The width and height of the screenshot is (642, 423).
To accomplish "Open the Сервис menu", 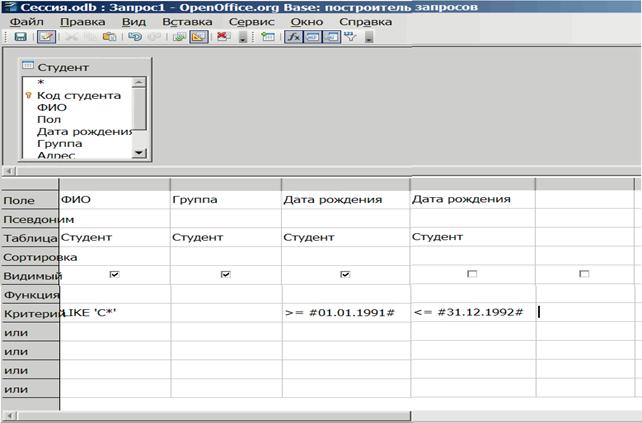I will tap(251, 22).
